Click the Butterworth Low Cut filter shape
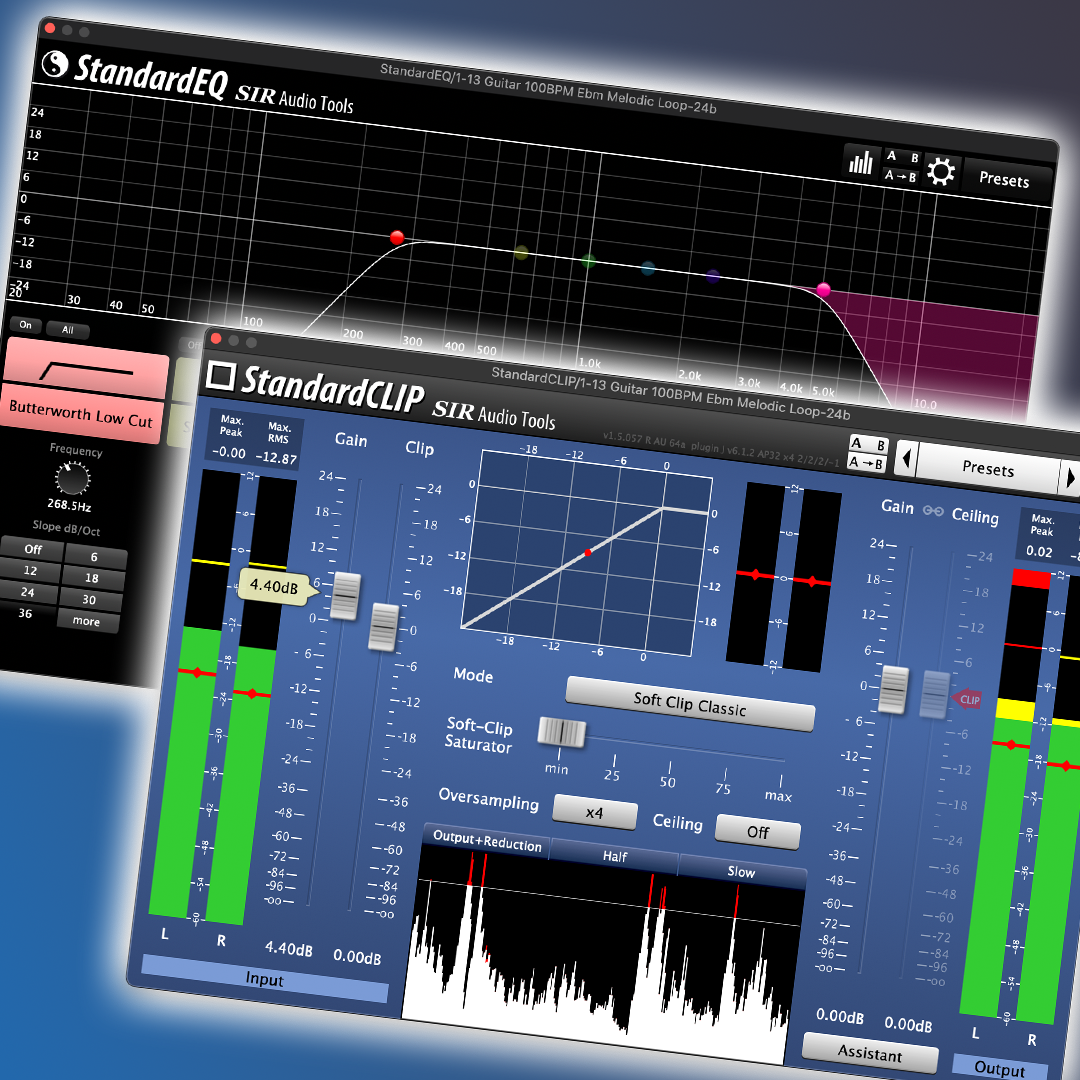Viewport: 1080px width, 1080px height. pos(86,368)
